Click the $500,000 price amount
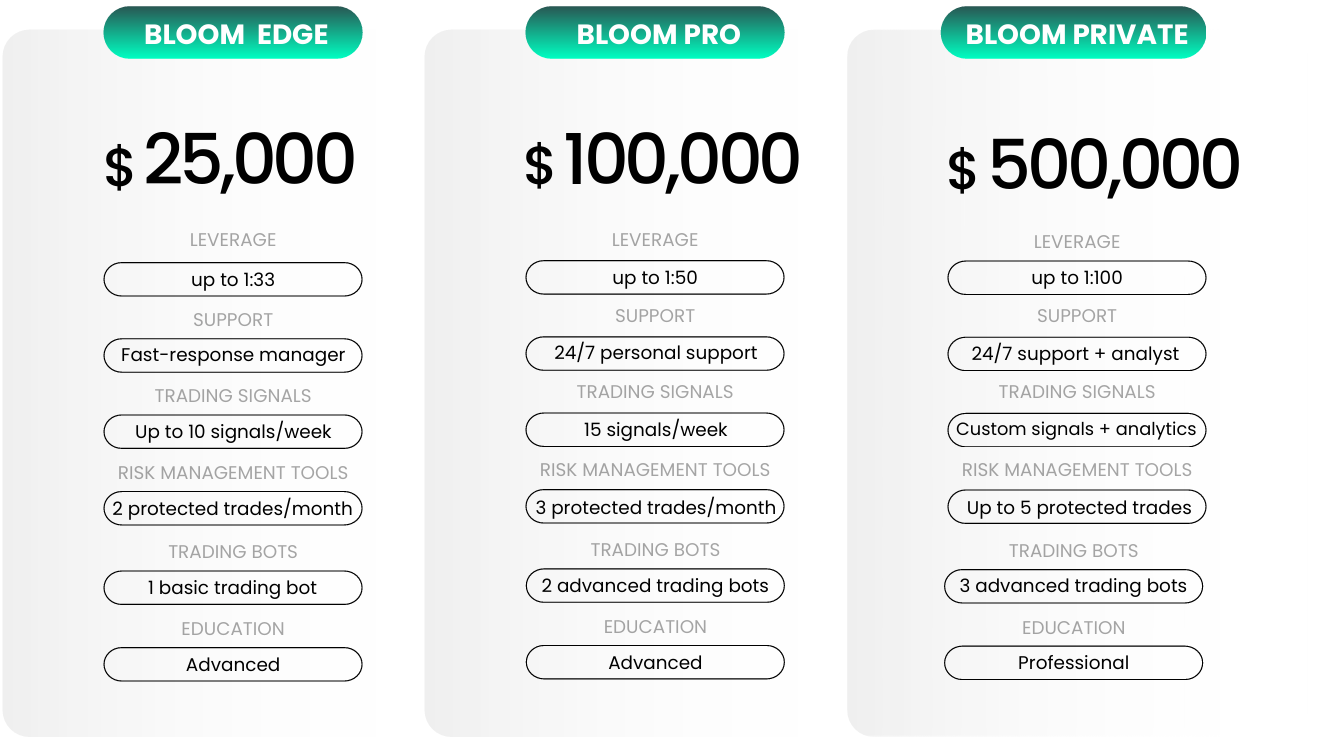Screen dimensions: 1321x739 [1094, 165]
